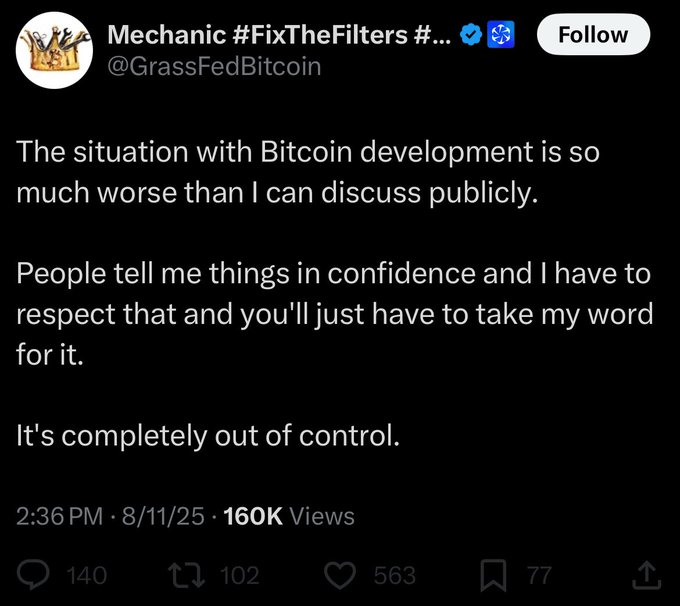Click the 102 reposts count
This screenshot has height=606, width=680.
coord(240,575)
